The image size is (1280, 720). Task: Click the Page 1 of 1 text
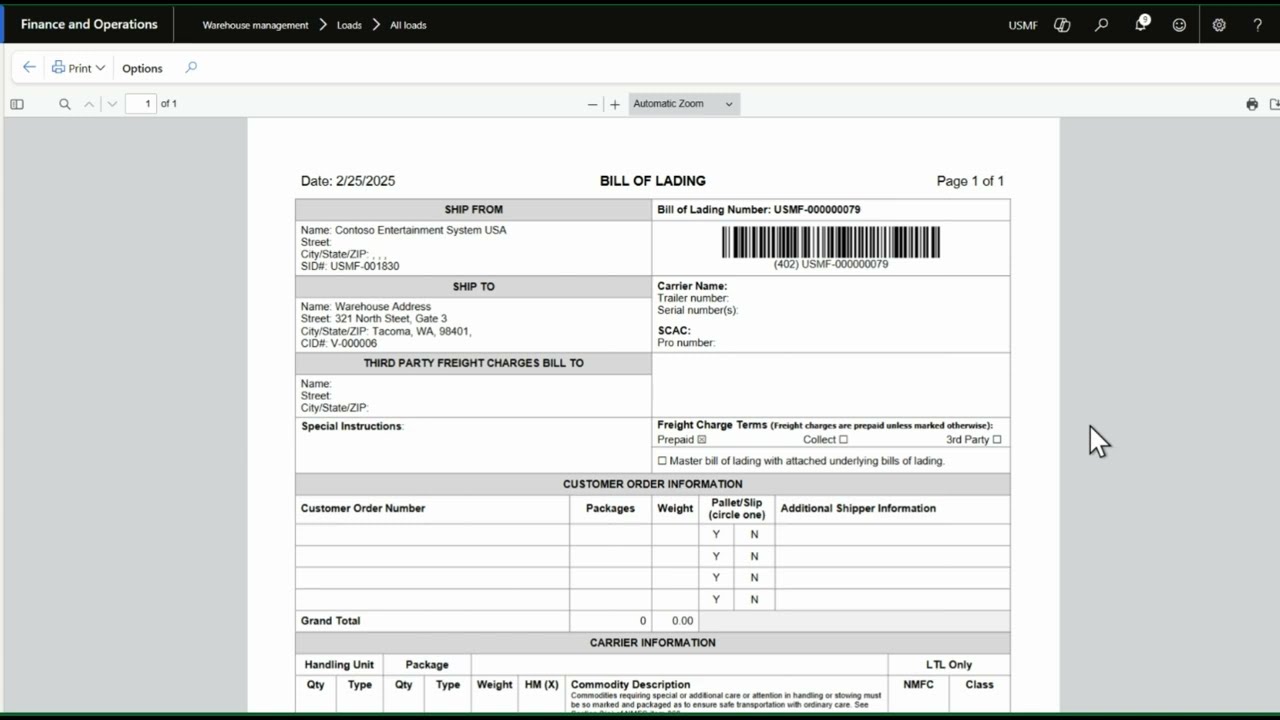970,181
